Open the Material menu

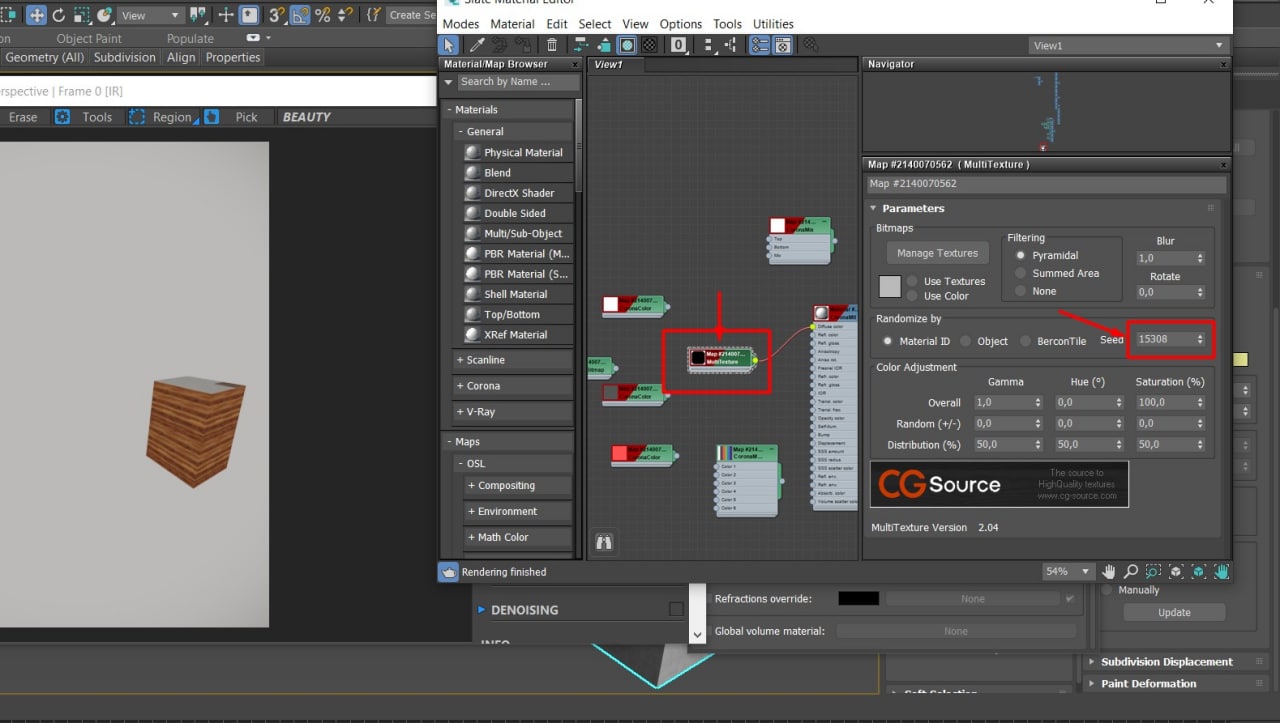[x=512, y=24]
